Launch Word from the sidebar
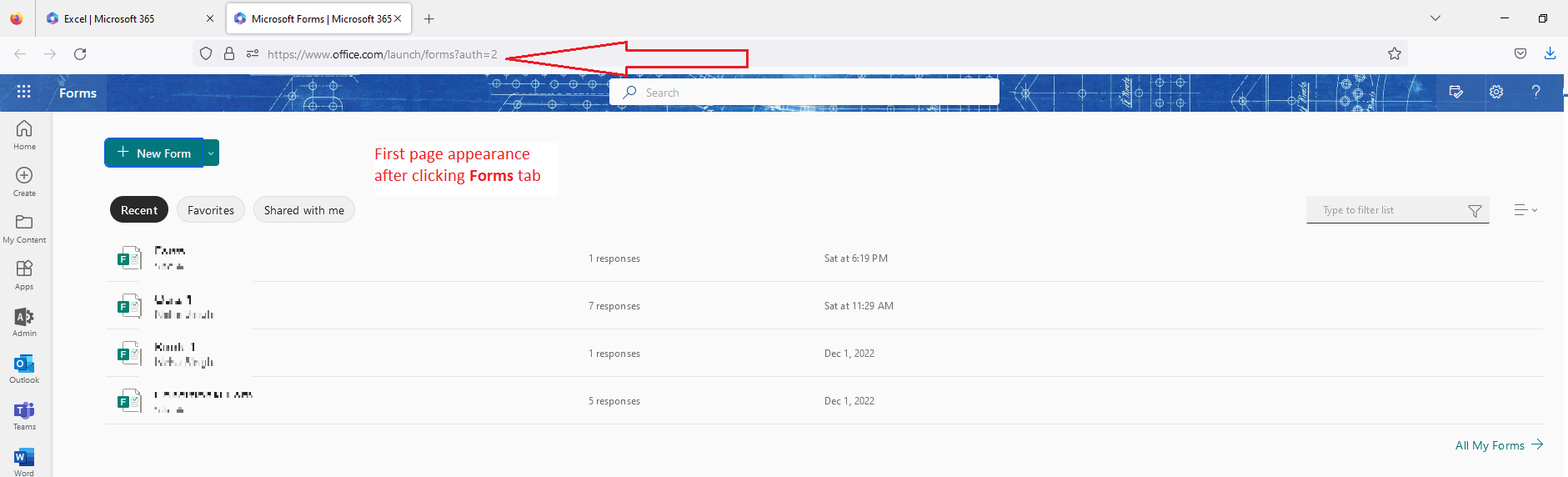Viewport: 1568px width, 477px height. pyautogui.click(x=24, y=460)
